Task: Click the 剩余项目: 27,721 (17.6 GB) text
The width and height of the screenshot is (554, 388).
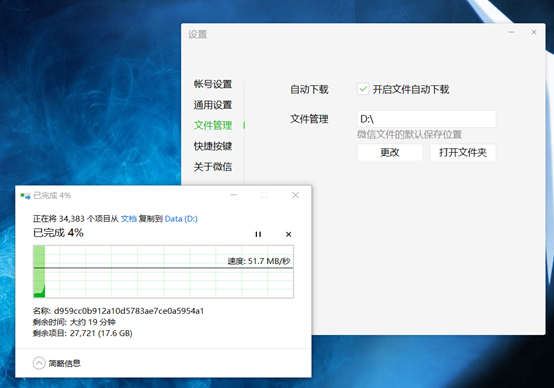Action: 83,333
